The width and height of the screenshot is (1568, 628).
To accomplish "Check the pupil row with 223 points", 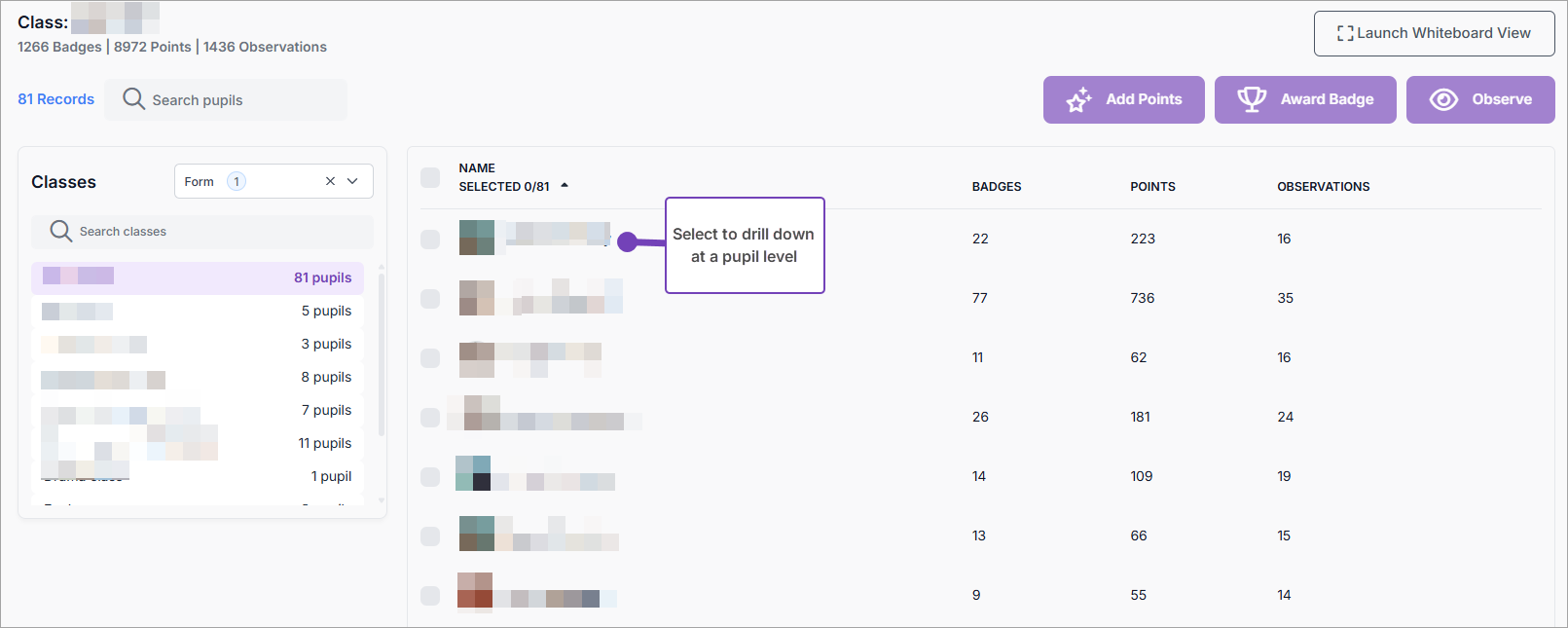I will pyautogui.click(x=430, y=239).
